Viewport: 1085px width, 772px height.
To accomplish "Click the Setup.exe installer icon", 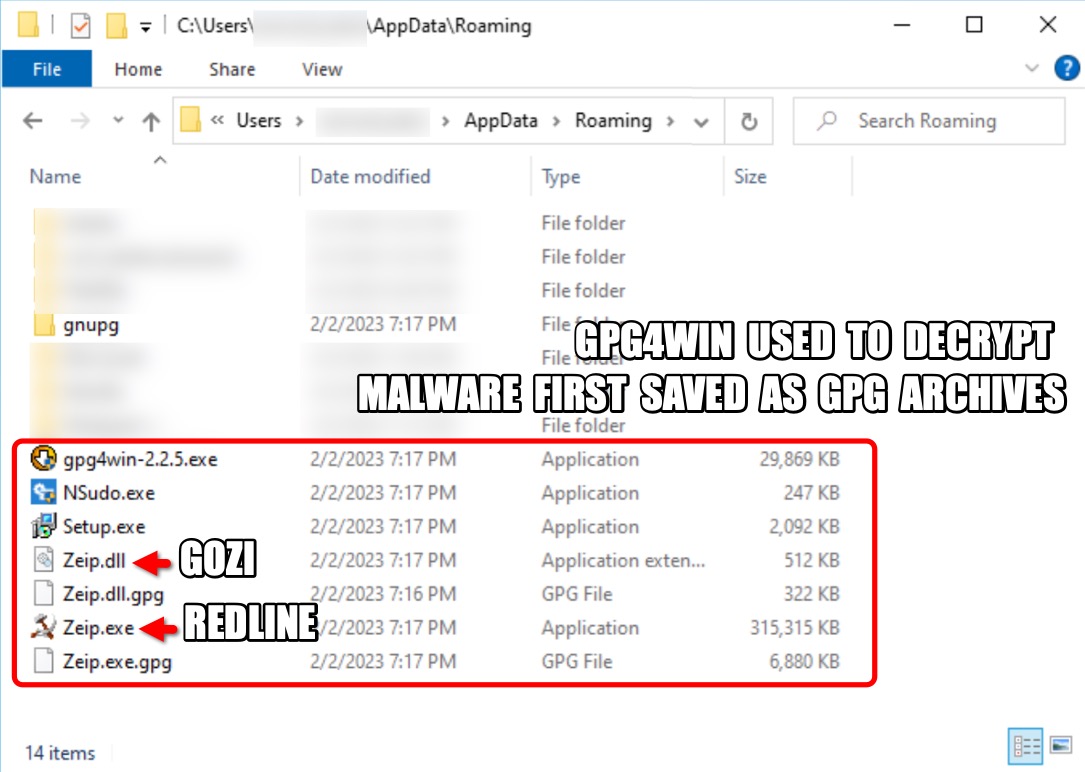I will (44, 526).
